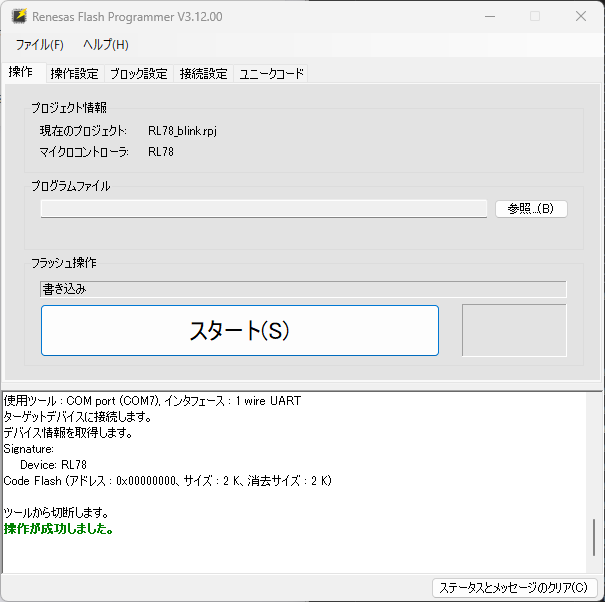Click the ツールから切断します。 log line
Screen dimensions: 605x602
[56, 513]
